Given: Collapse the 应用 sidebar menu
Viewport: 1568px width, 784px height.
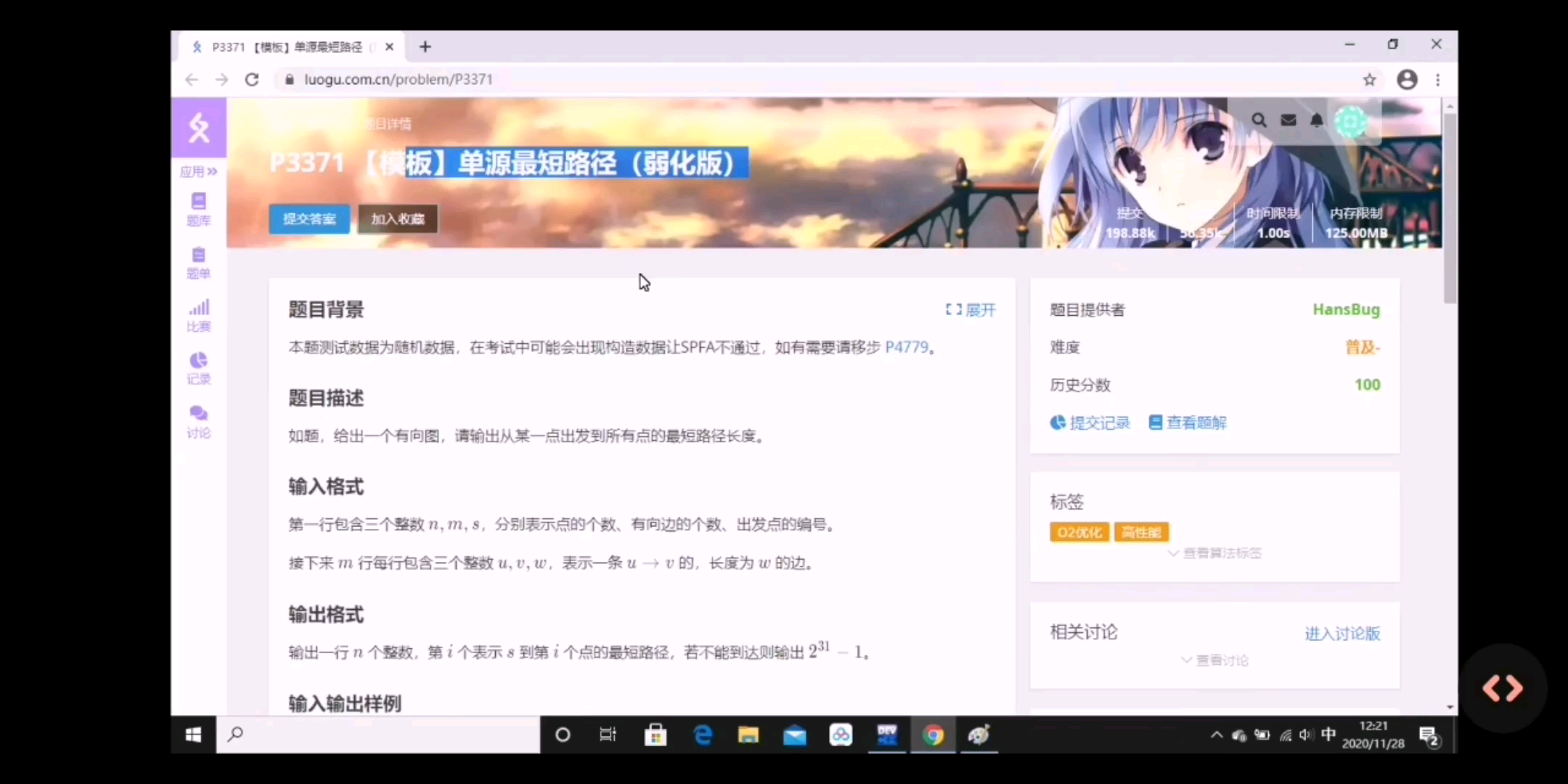Looking at the screenshot, I should [x=197, y=171].
